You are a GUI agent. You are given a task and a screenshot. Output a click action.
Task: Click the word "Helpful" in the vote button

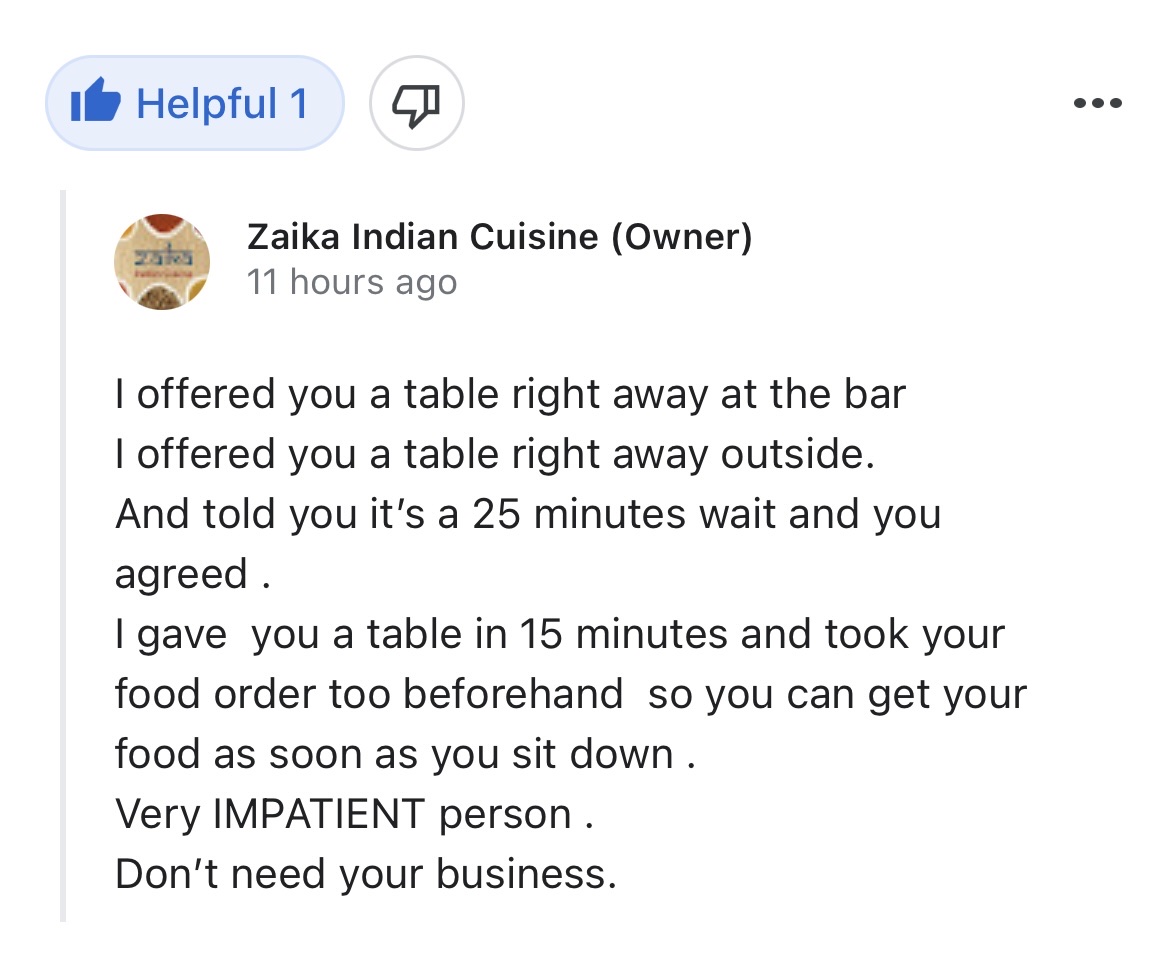207,104
